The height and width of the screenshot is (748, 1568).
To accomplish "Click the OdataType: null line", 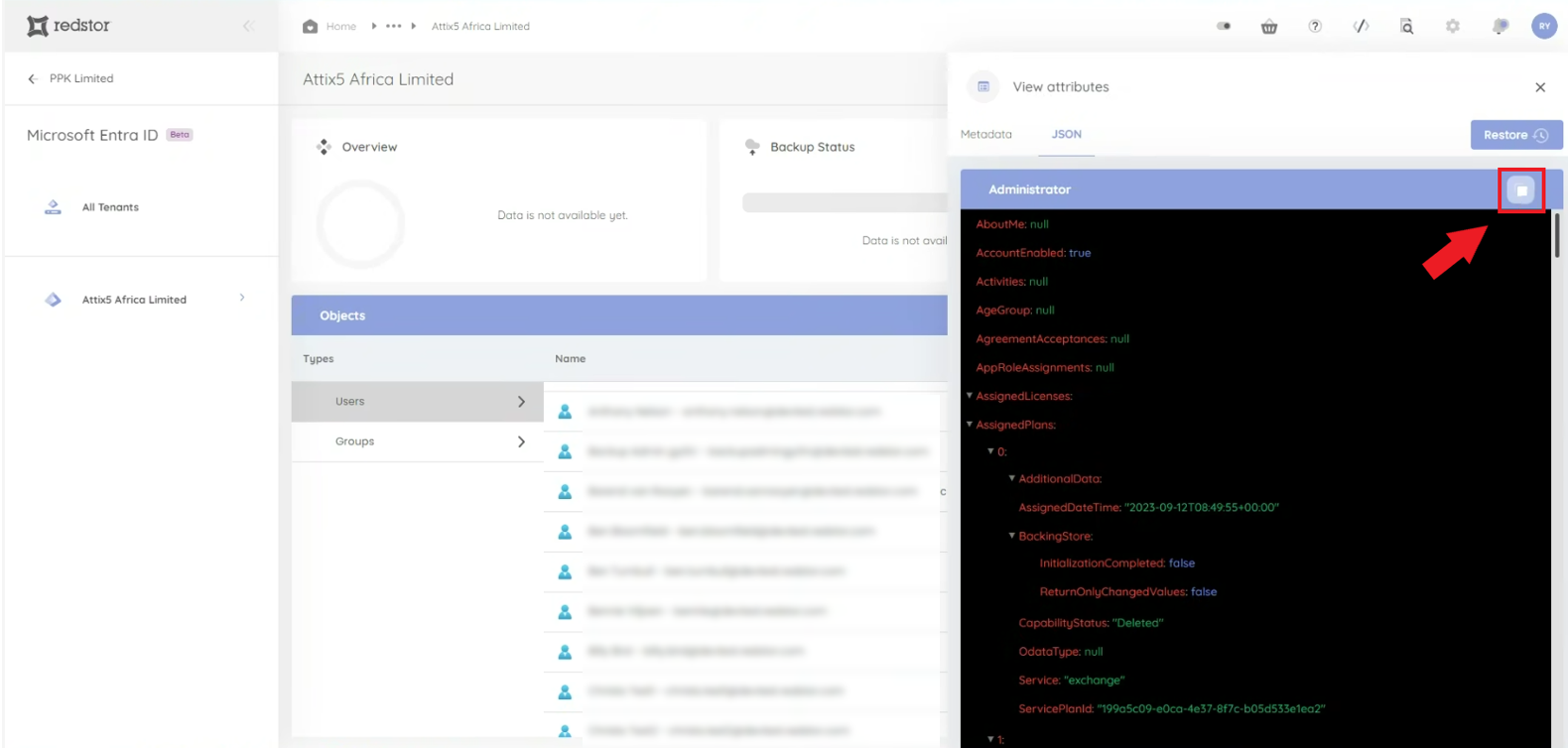I will pos(1061,652).
